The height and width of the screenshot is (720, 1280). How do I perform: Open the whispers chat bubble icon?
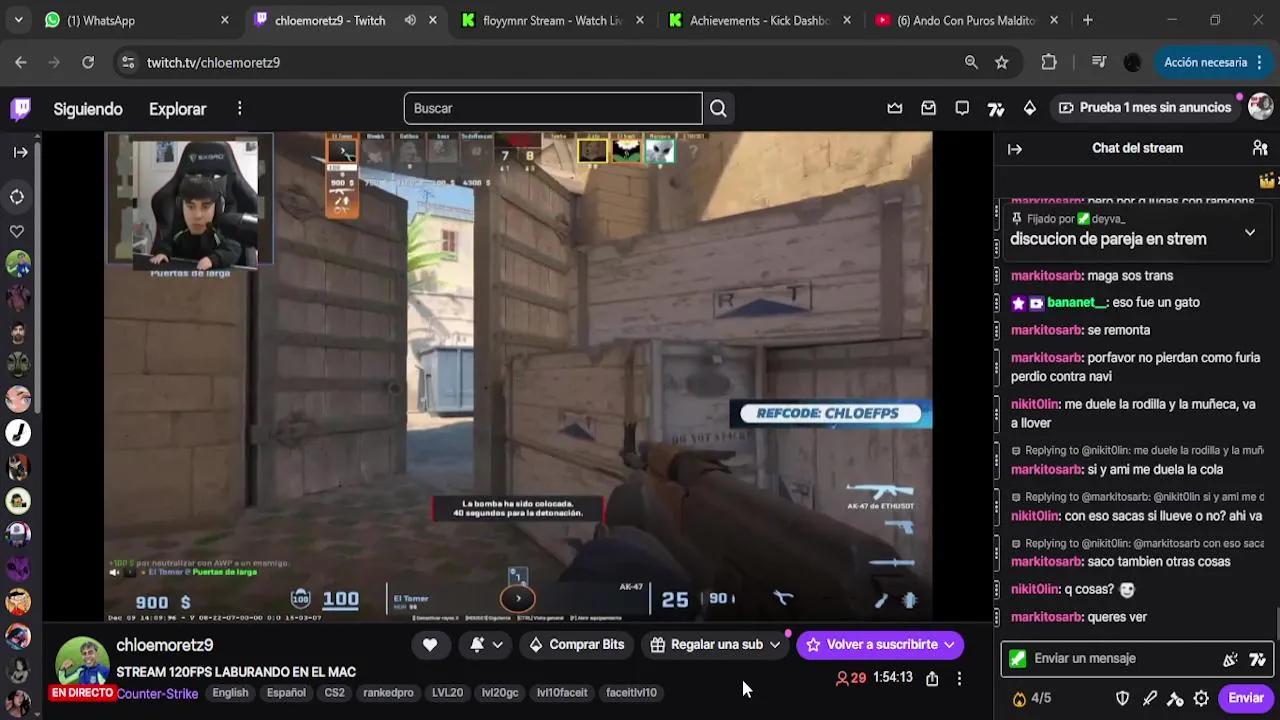(962, 108)
